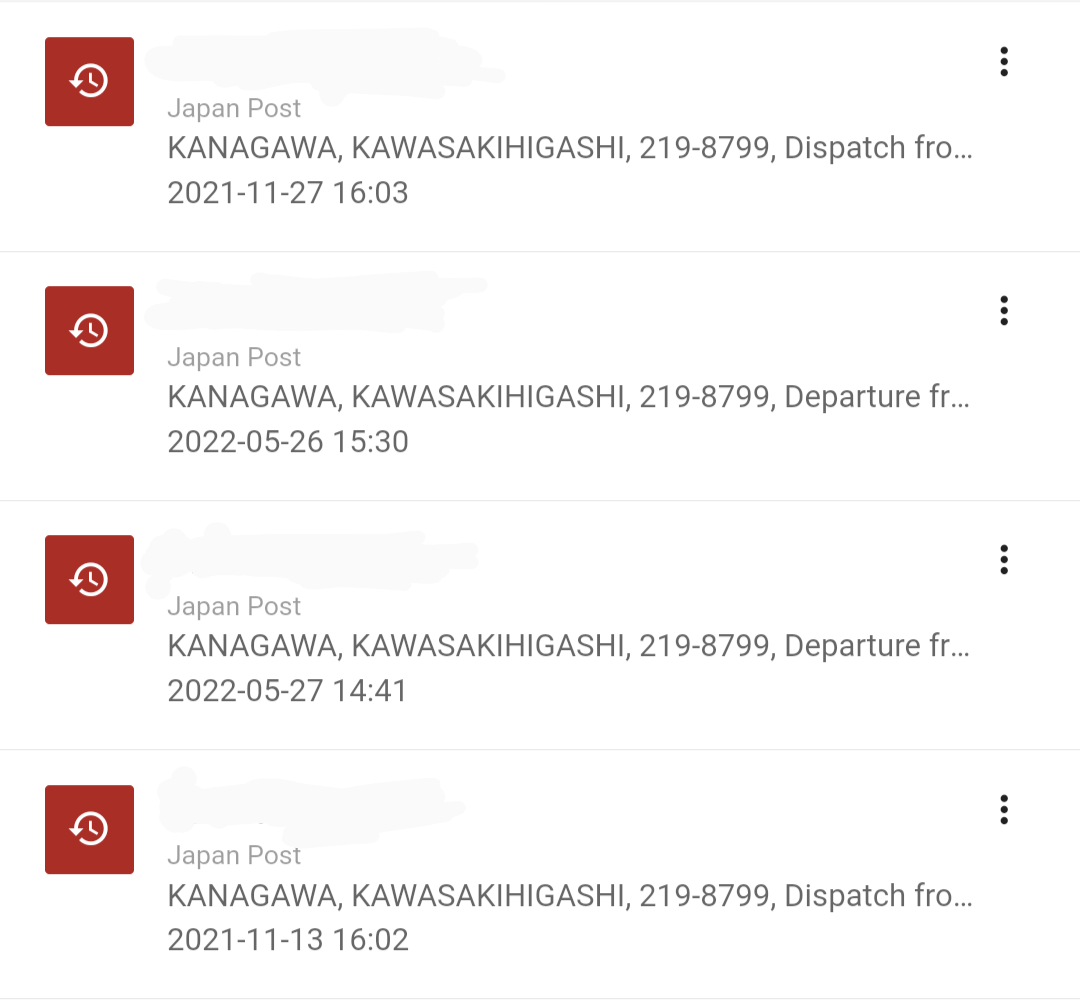Open three-dot menu for 2022-05-26 parcel
Image resolution: width=1080 pixels, height=1000 pixels.
(1004, 311)
